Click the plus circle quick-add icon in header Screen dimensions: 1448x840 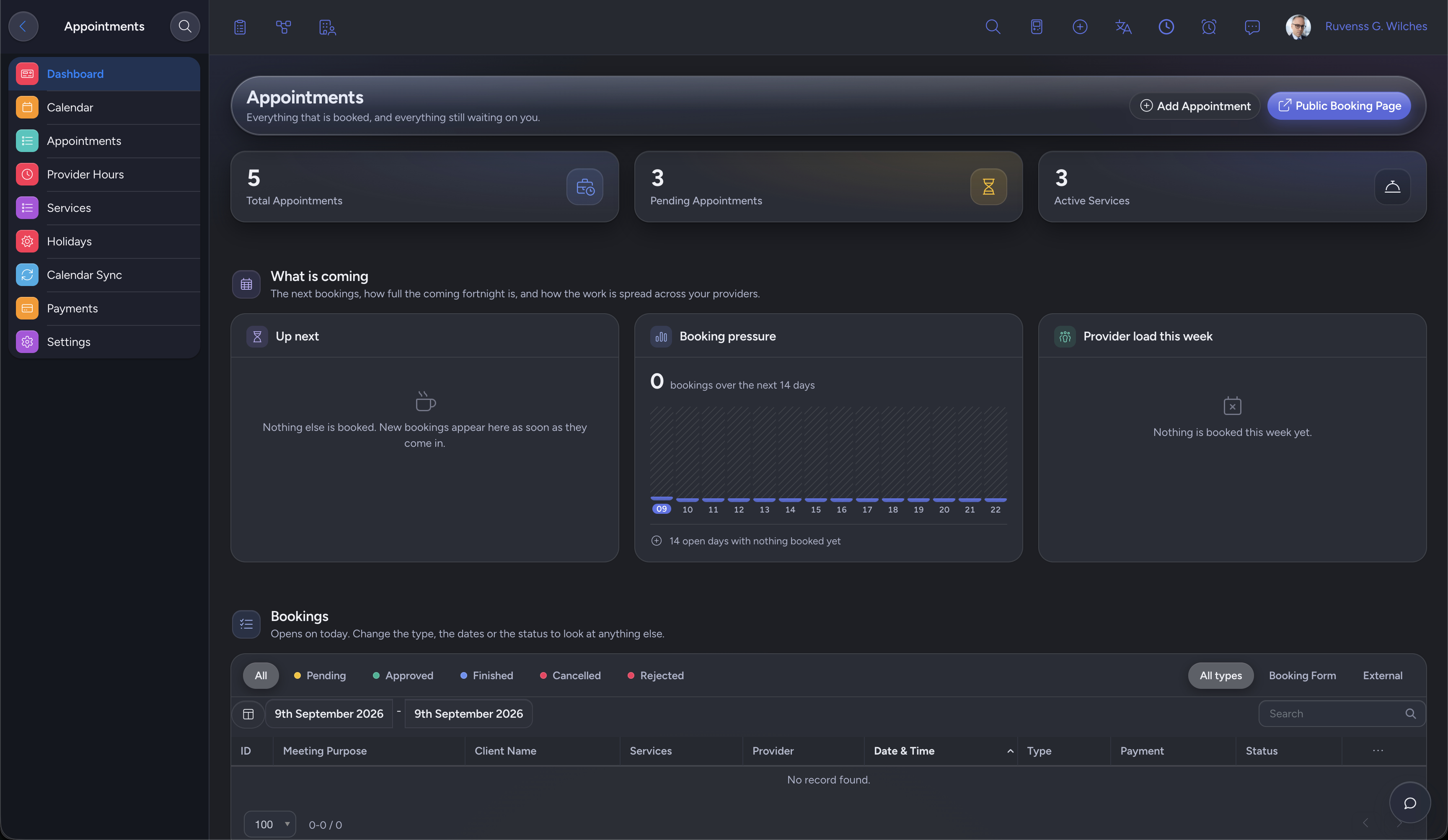[x=1080, y=26]
